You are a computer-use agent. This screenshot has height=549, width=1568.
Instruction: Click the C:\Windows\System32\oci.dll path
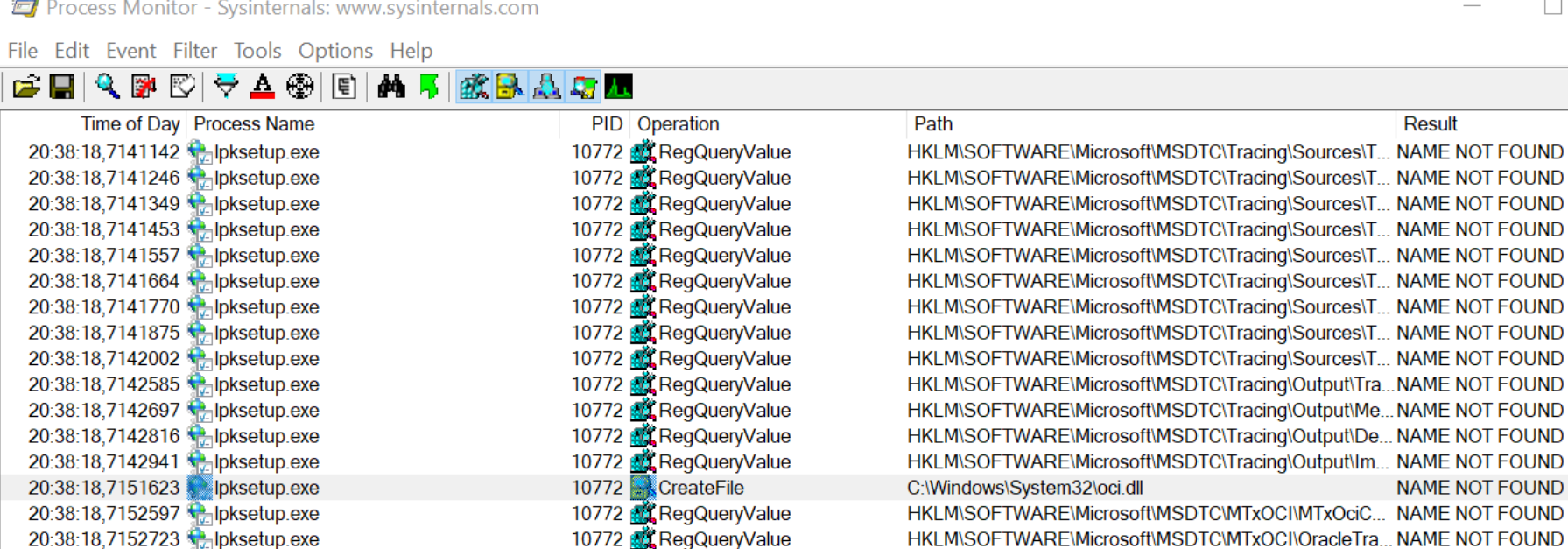[1025, 488]
